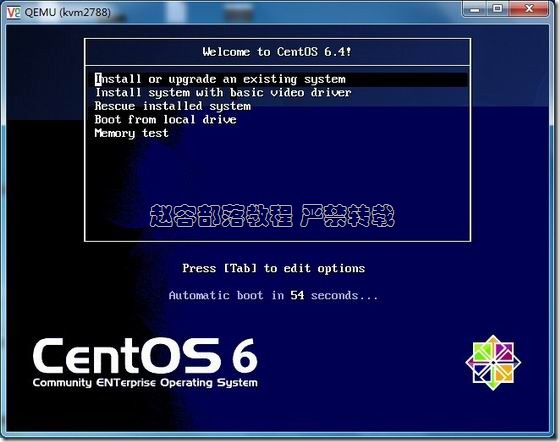Click the "Community ENTerprise Operating System" tagline
Viewport: 559px width, 442px height.
pos(145,382)
